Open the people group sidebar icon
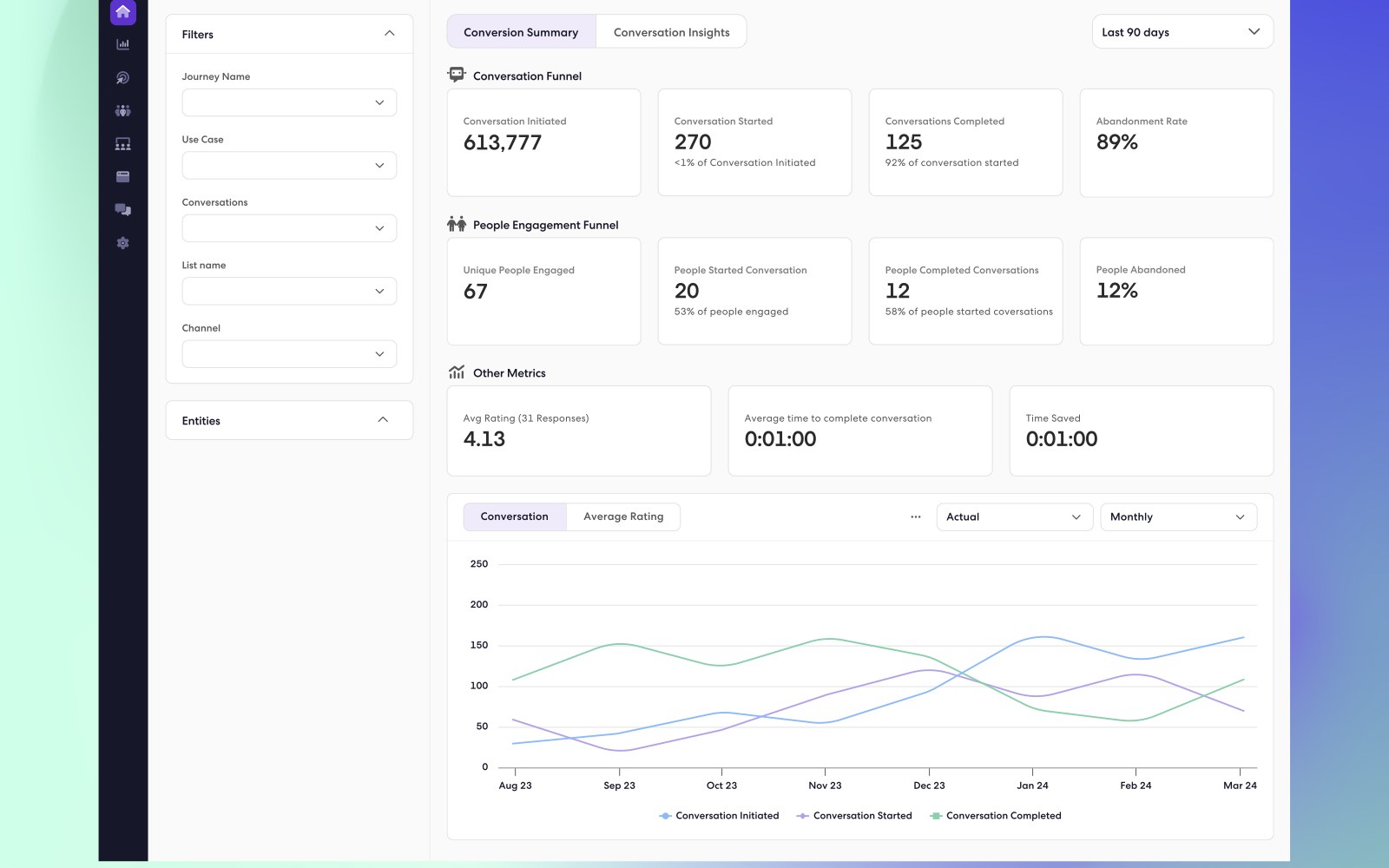 [x=122, y=110]
